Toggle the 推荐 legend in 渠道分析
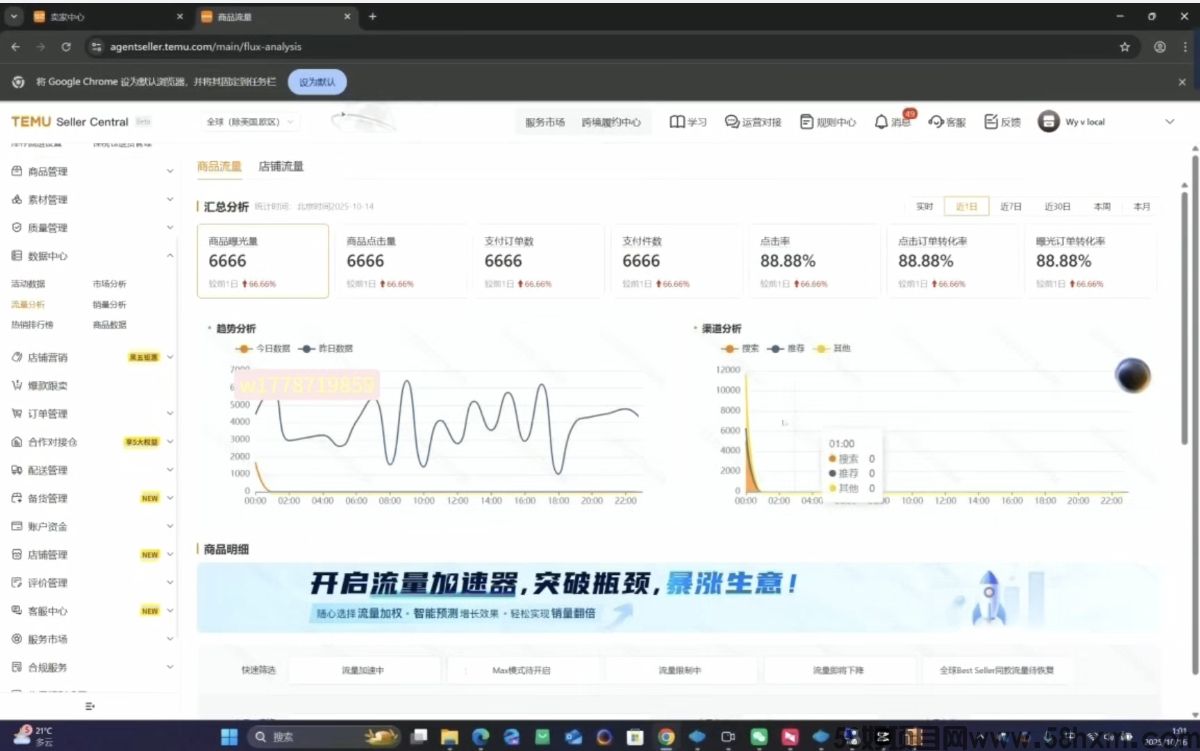Viewport: 1200px width, 751px height. pos(785,350)
